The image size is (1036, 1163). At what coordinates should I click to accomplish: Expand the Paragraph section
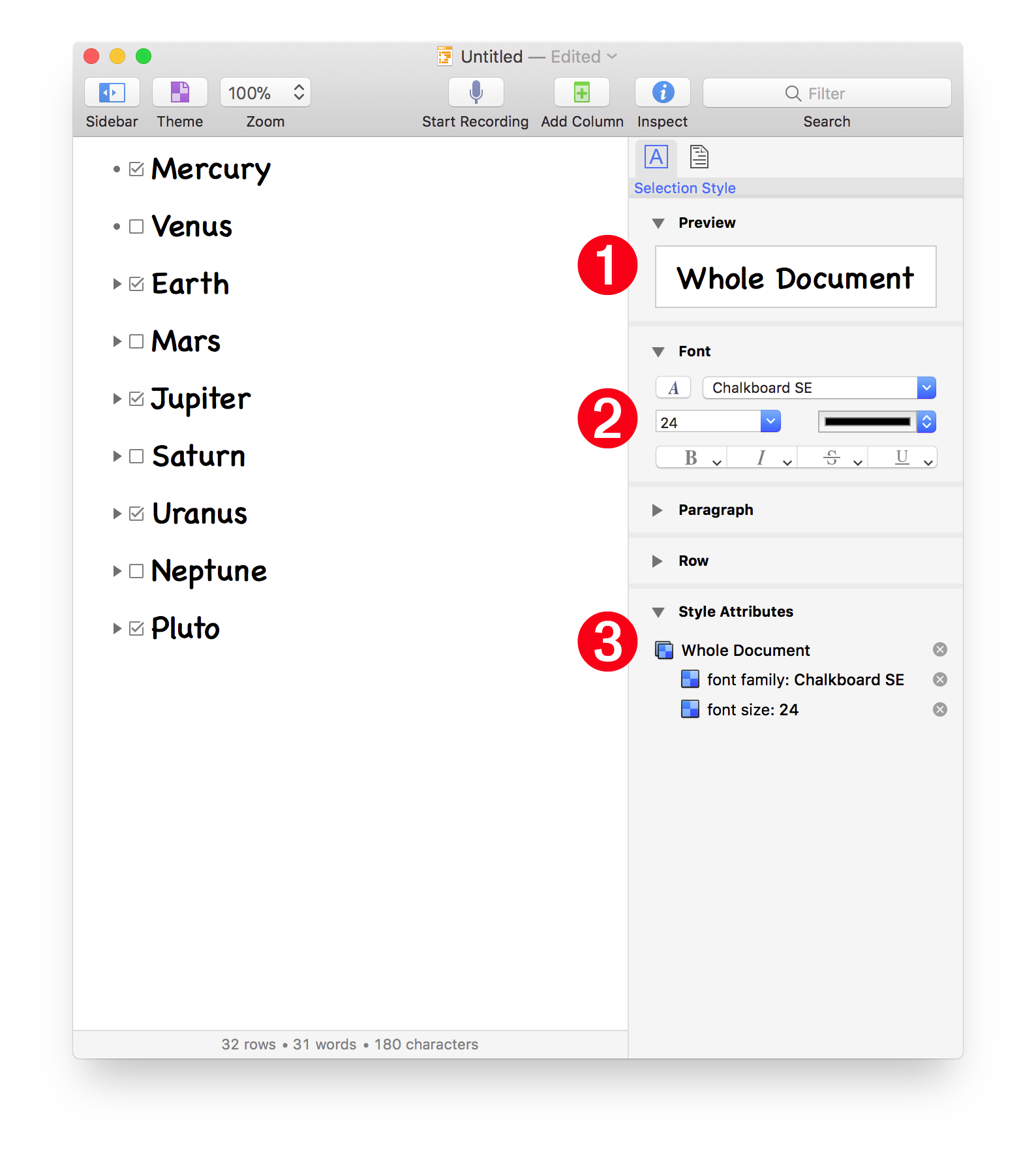[x=658, y=510]
